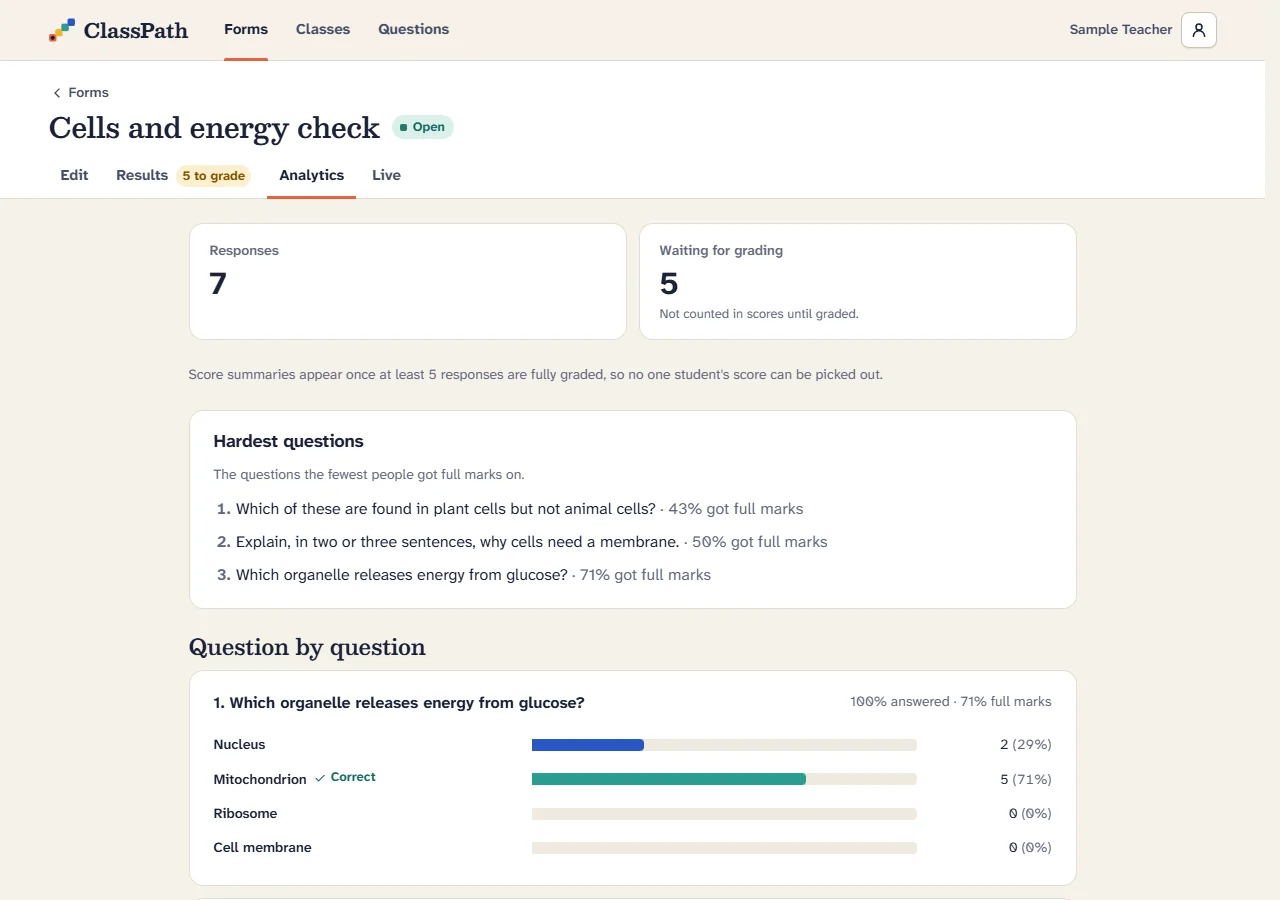Screen dimensions: 1280x900
Task: Switch to the Edit tab
Action: click(74, 175)
